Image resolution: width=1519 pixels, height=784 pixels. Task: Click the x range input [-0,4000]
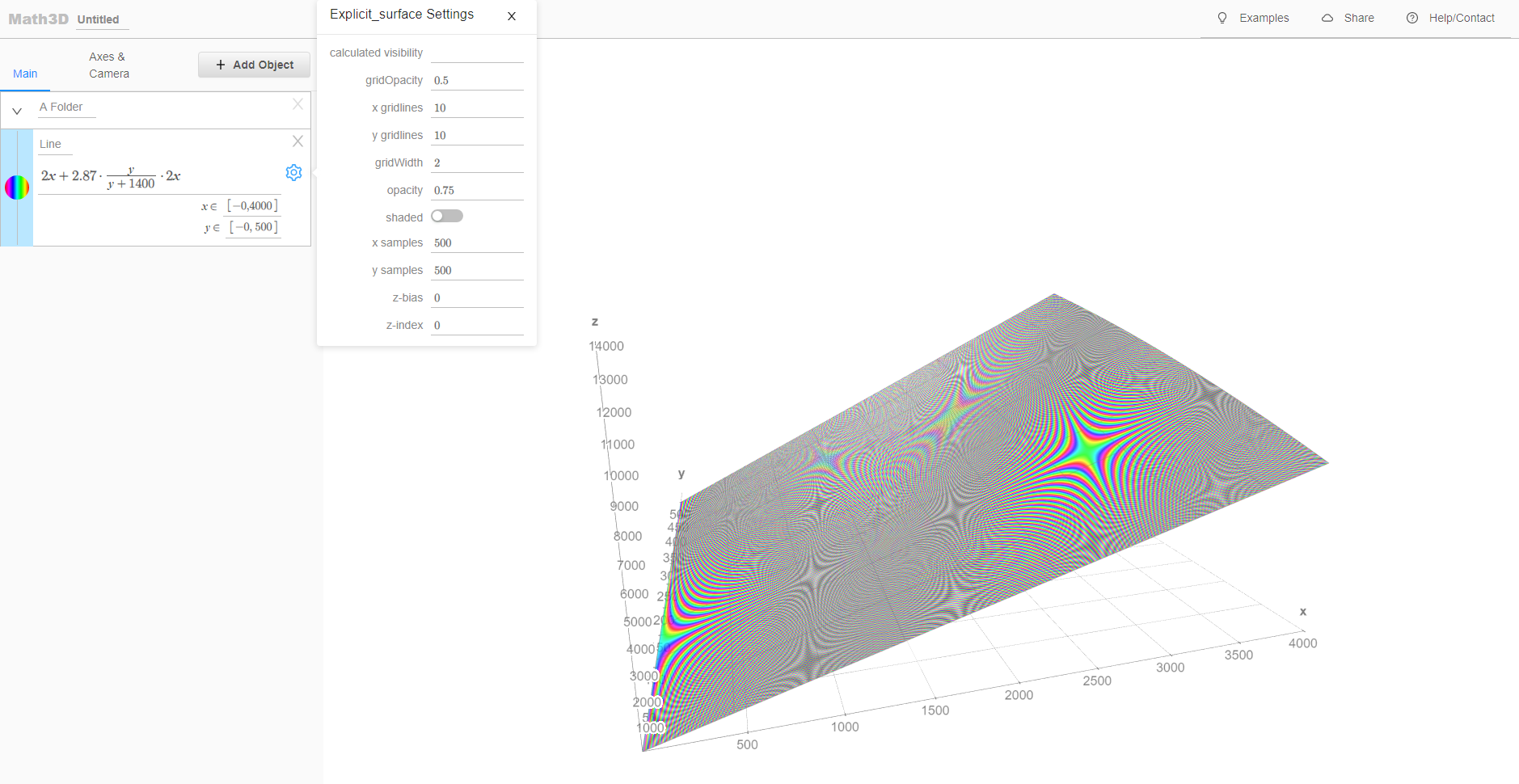pos(251,205)
